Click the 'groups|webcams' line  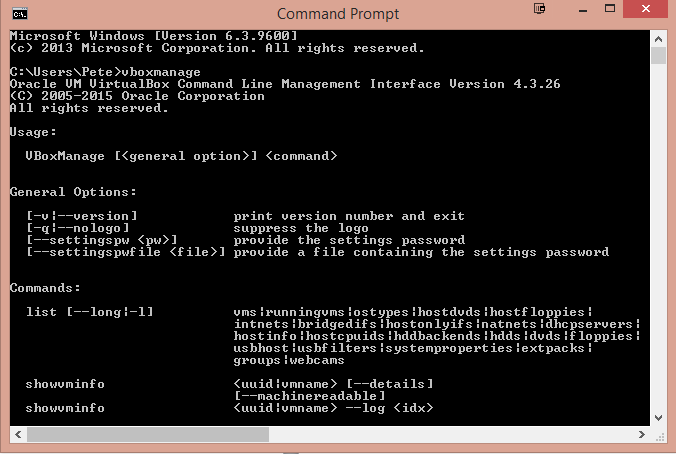[x=289, y=360]
